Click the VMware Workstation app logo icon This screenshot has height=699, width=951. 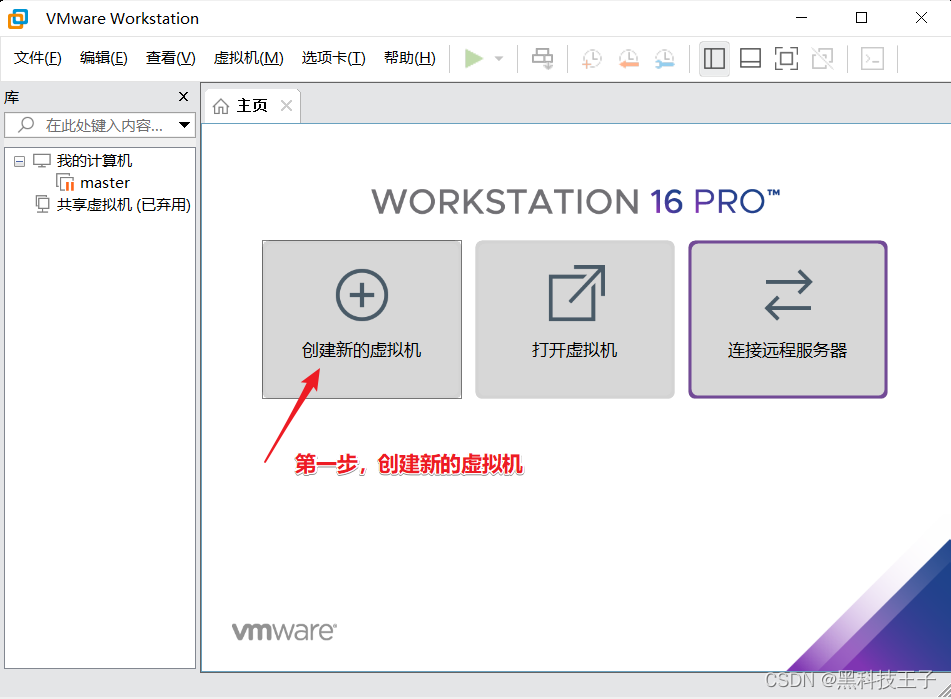pos(18,18)
